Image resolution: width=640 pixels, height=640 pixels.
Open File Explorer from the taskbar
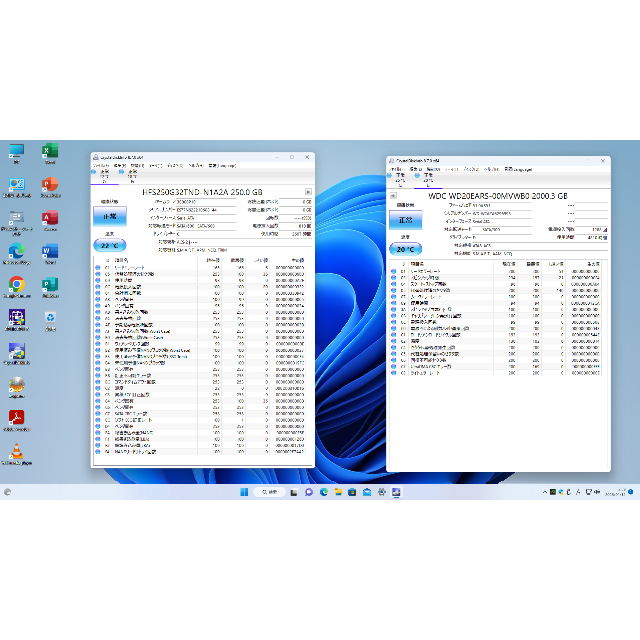click(338, 492)
